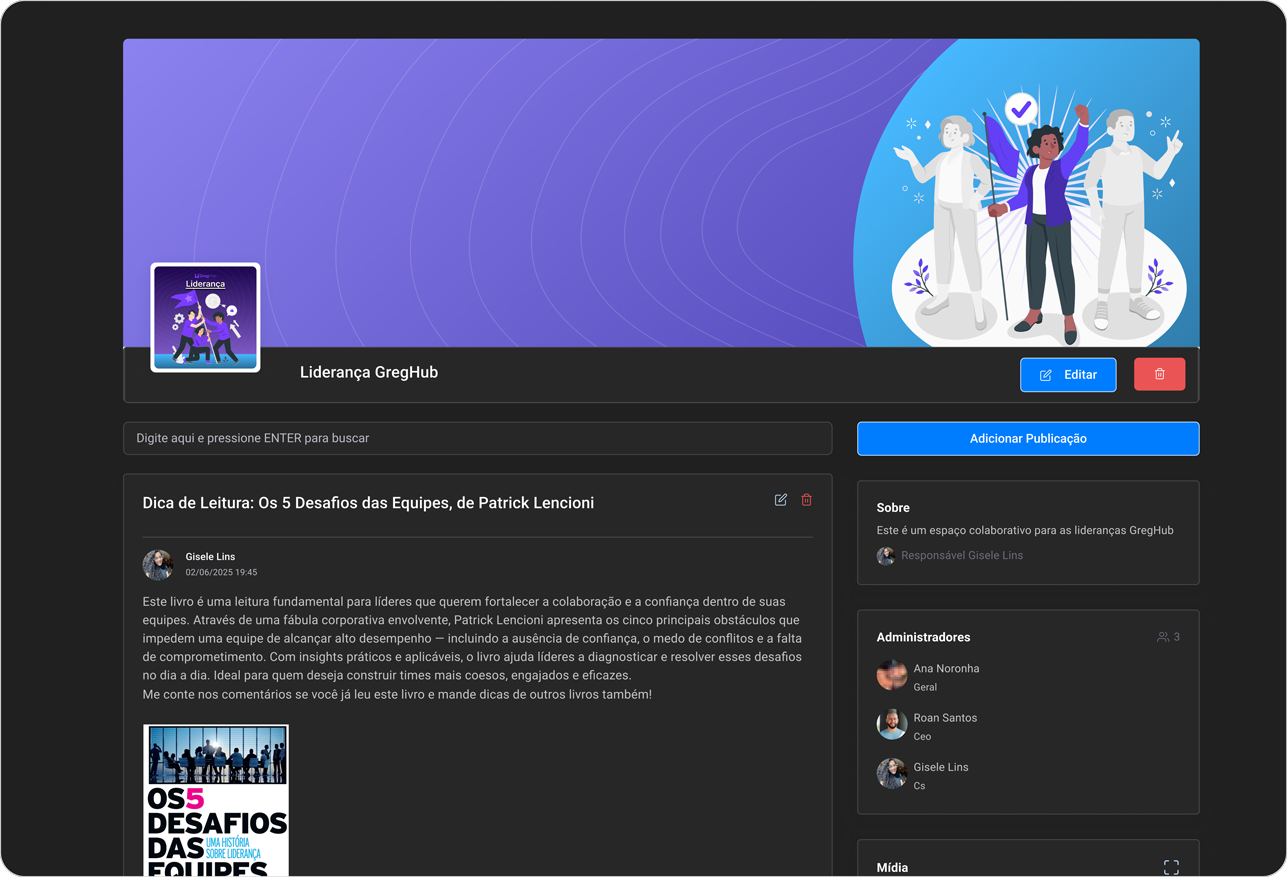1287x877 pixels.
Task: Click Roan Santos' avatar in Administradores
Action: [891, 725]
